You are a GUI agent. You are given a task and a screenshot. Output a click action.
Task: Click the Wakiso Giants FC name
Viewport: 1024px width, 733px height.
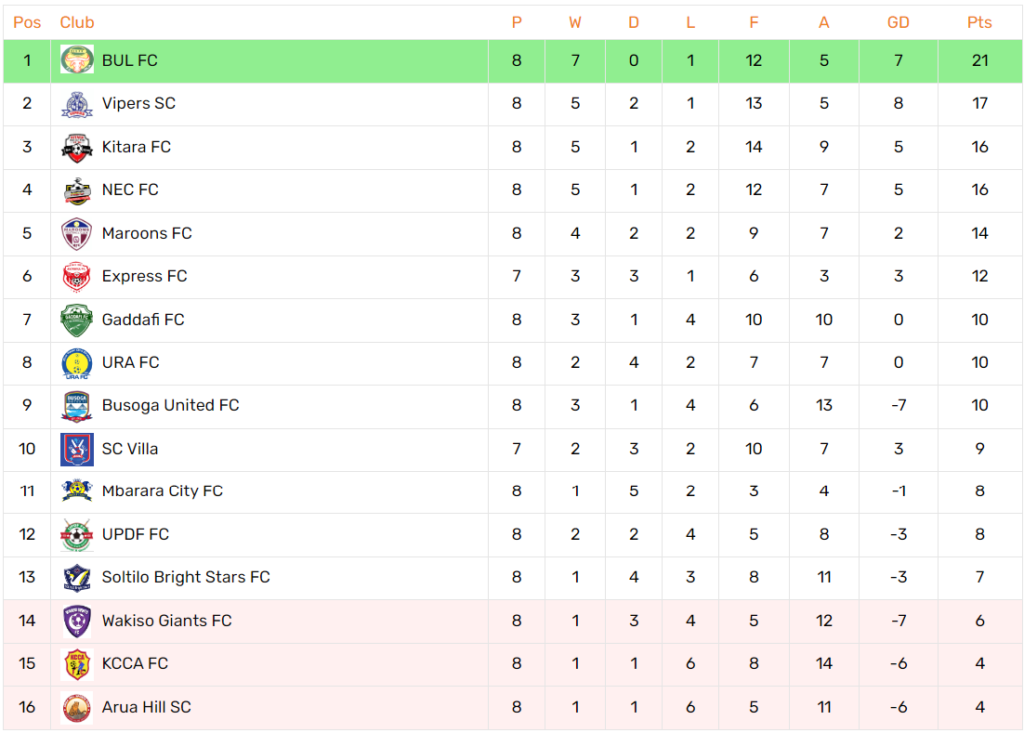click(167, 620)
